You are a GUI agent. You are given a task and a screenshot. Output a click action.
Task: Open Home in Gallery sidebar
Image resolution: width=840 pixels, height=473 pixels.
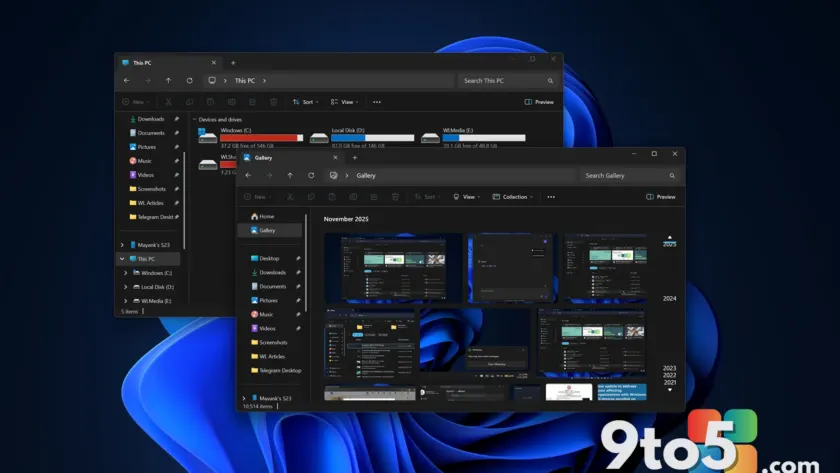click(262, 216)
